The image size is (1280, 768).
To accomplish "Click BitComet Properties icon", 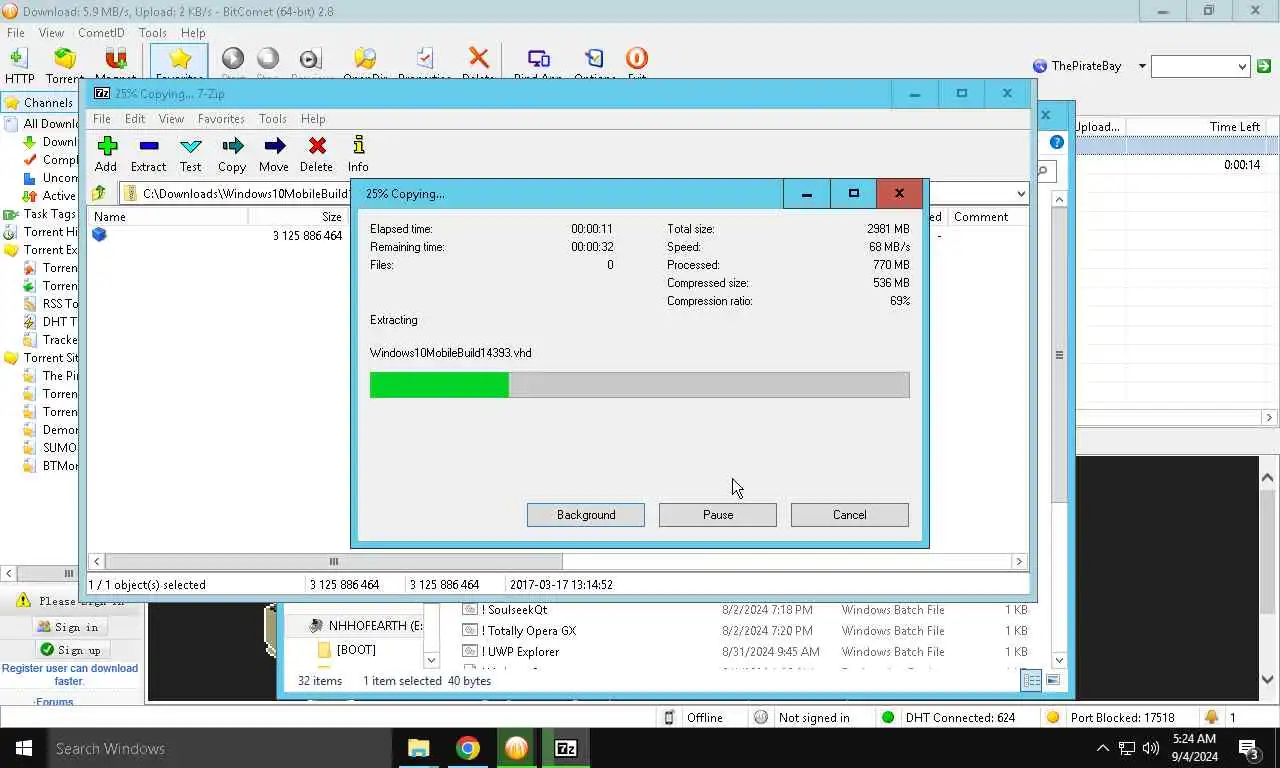I will [x=425, y=59].
